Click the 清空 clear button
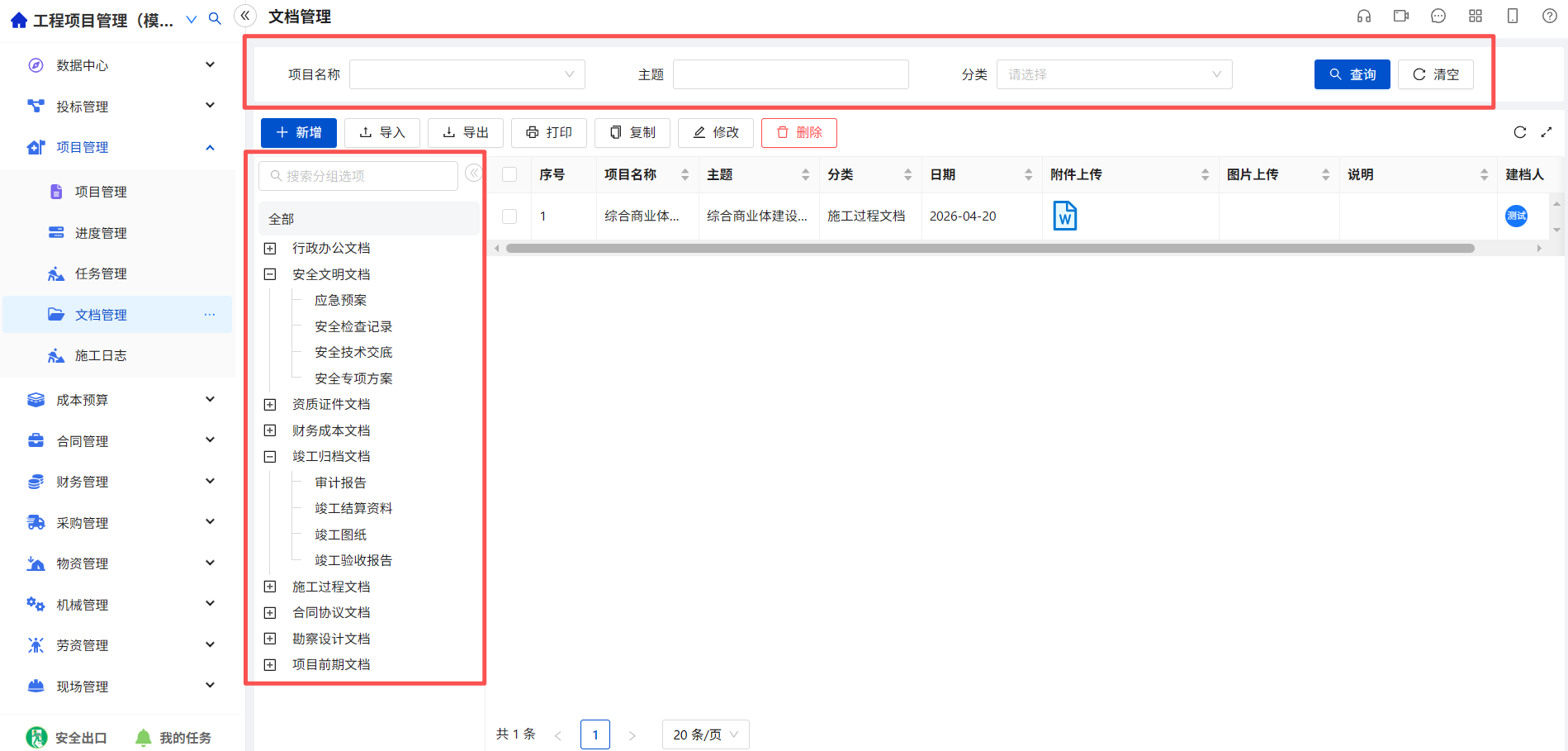The width and height of the screenshot is (1568, 751). (1436, 74)
